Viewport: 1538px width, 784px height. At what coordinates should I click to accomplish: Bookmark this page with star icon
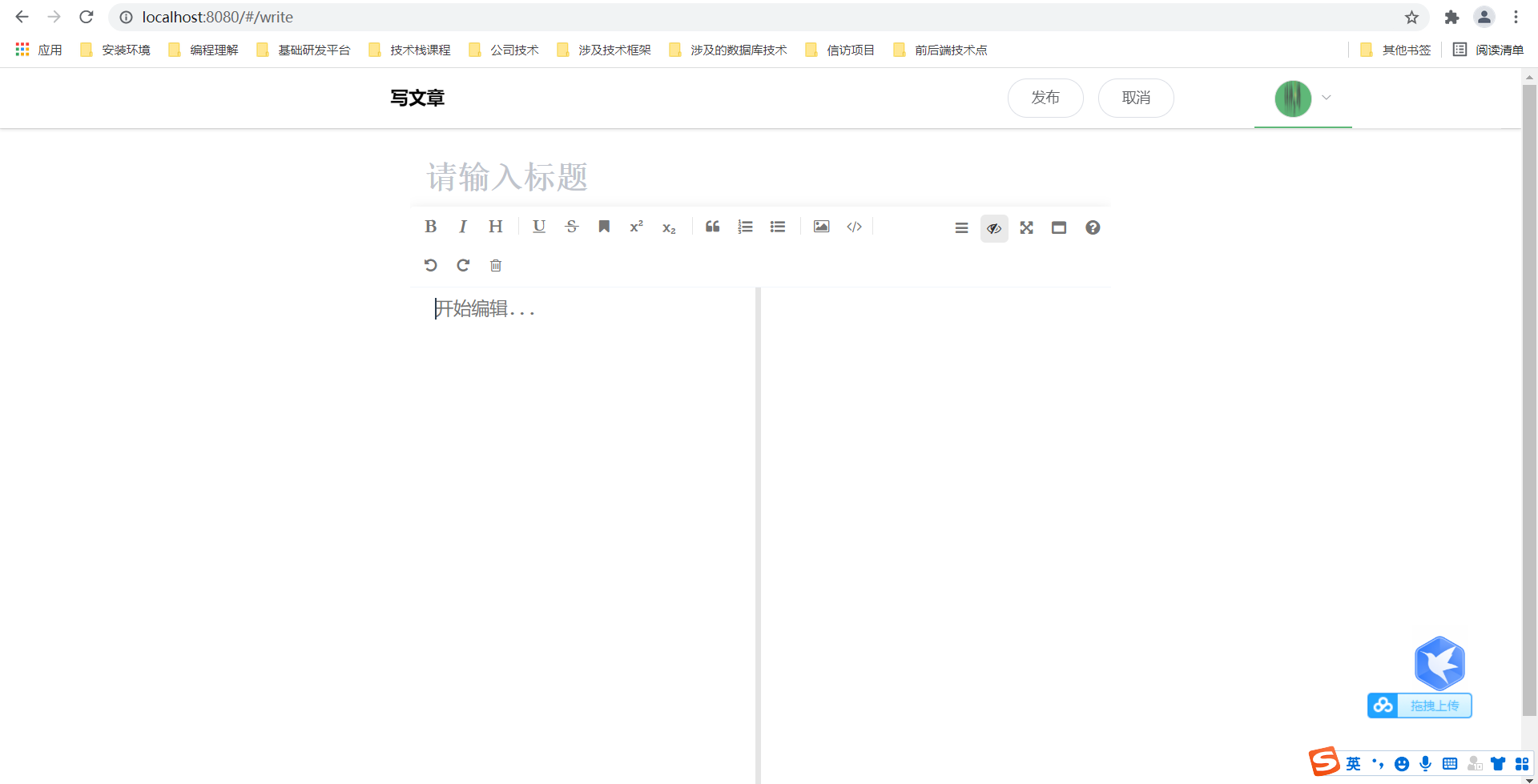(1411, 17)
